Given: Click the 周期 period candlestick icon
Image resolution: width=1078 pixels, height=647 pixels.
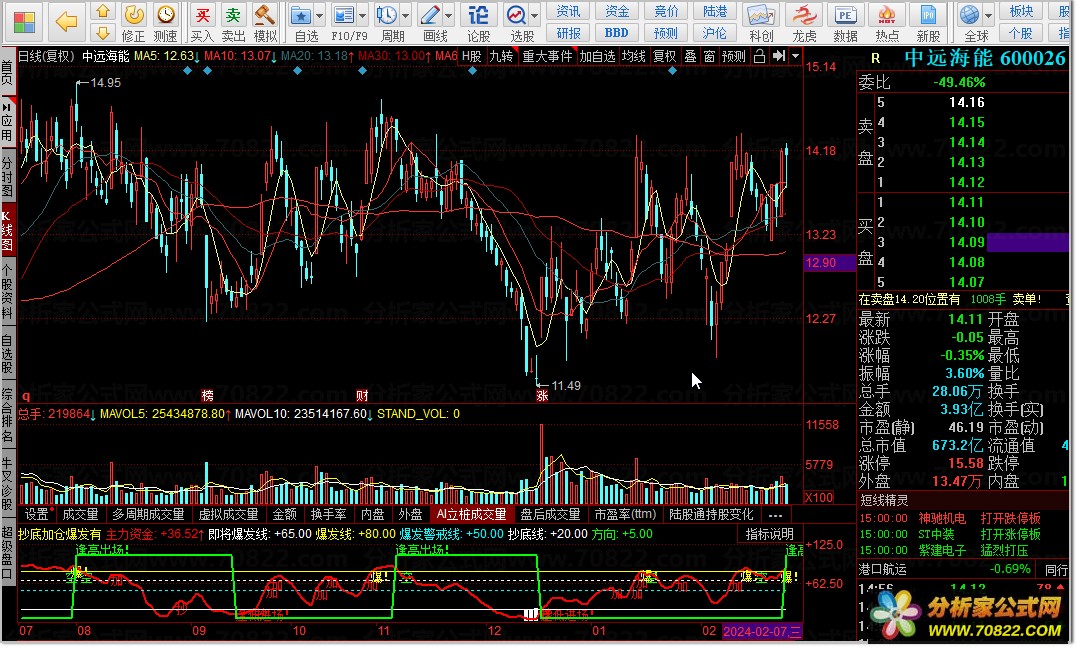Looking at the screenshot, I should coord(386,15).
